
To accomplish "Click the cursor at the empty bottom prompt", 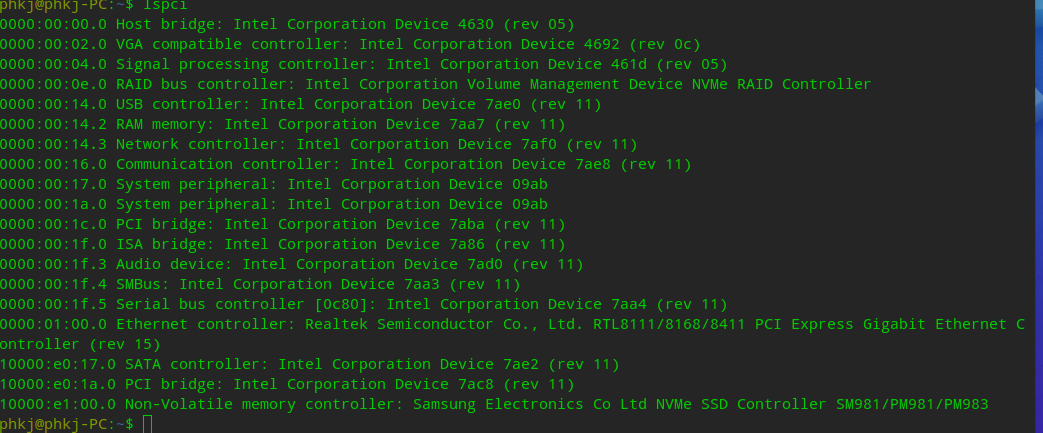I will pos(147,424).
